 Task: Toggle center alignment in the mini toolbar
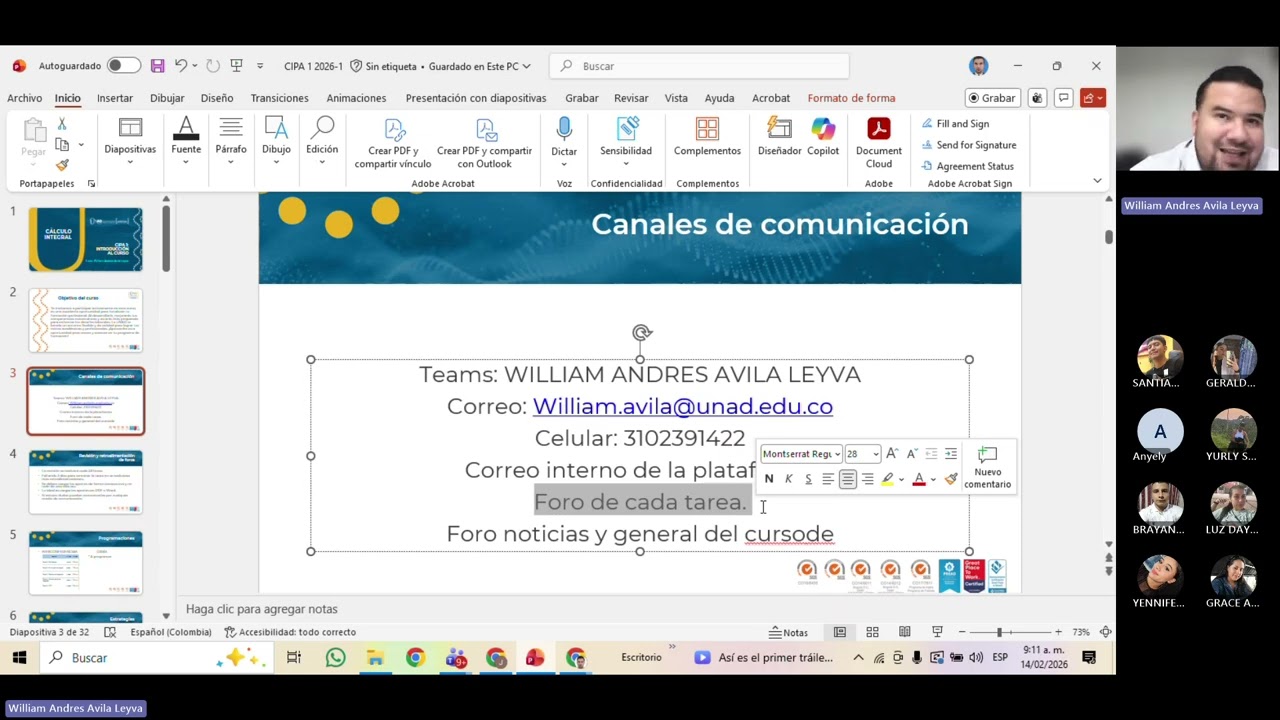tap(848, 479)
